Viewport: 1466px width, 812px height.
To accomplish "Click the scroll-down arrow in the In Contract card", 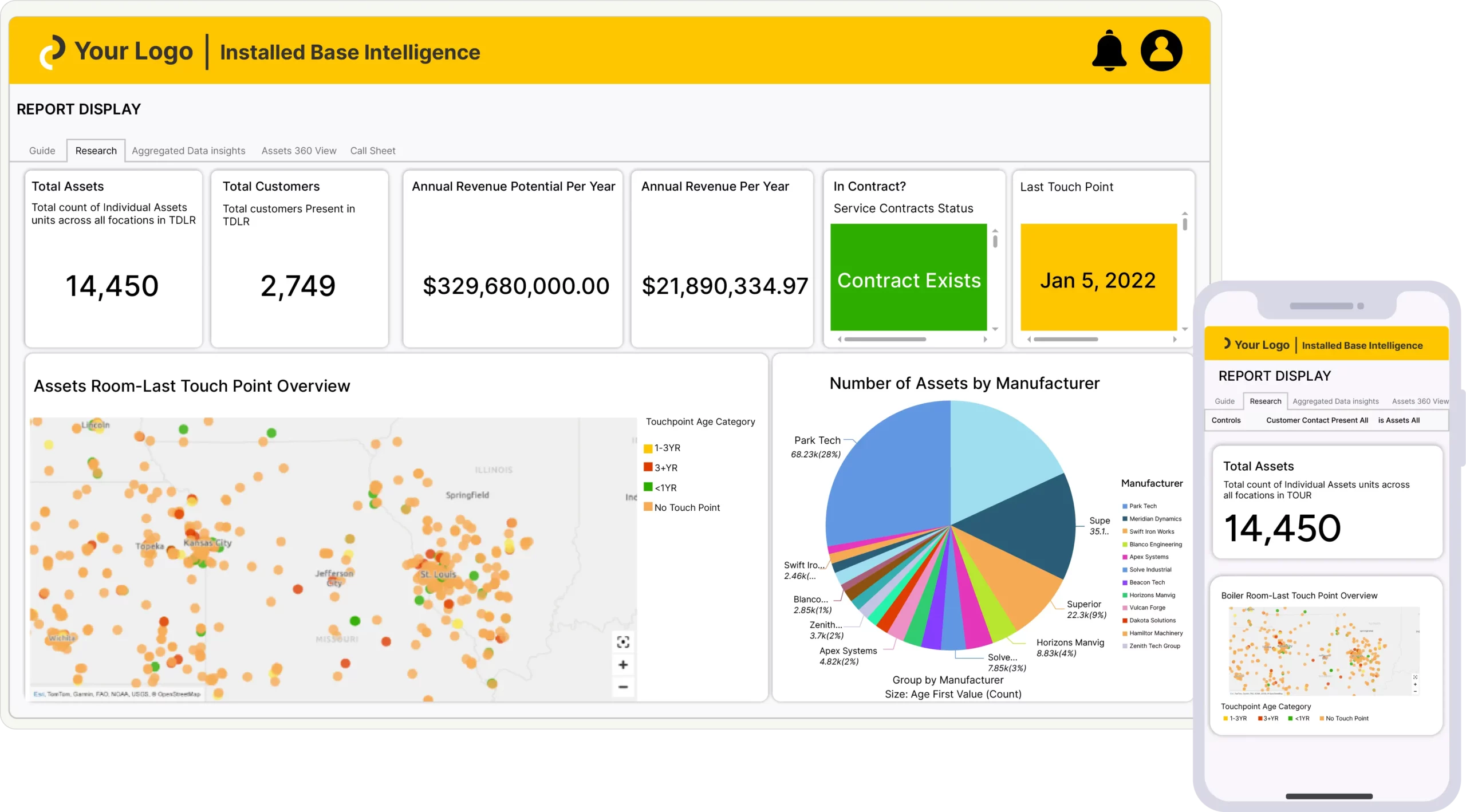I will coord(995,329).
